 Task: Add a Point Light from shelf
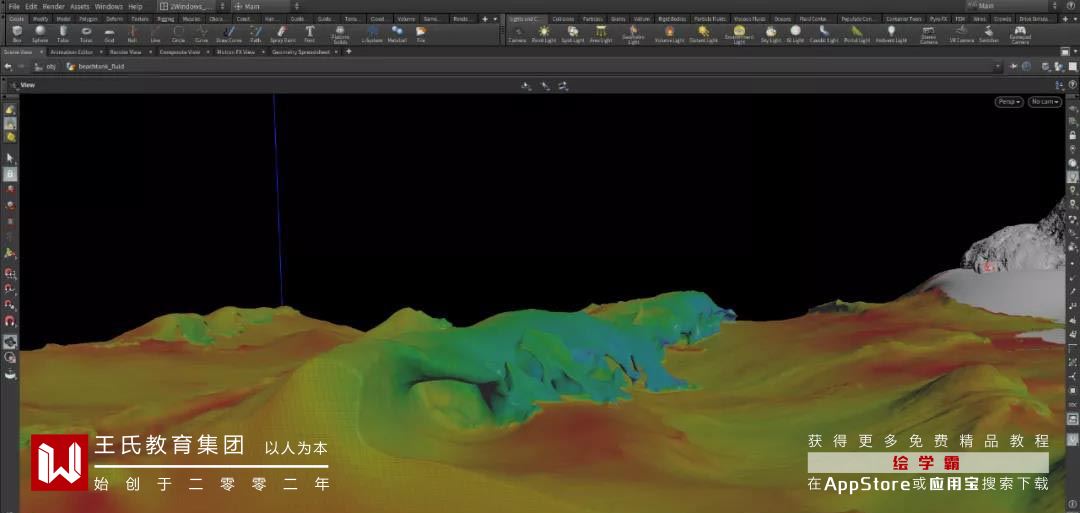(544, 34)
